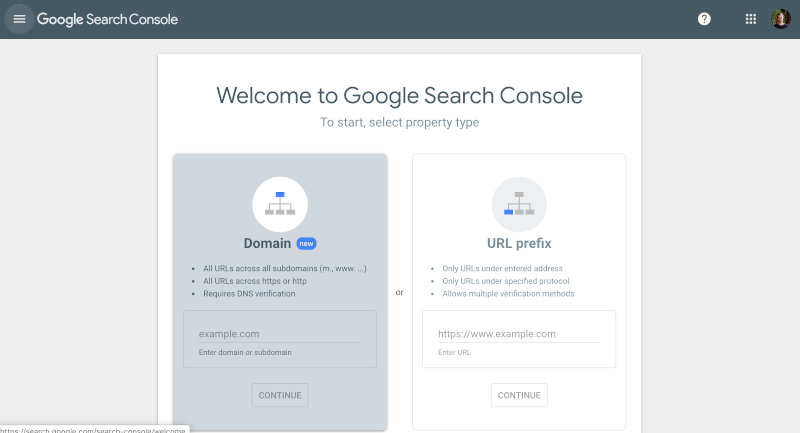The image size is (800, 433).
Task: Click CONTINUE under the URL prefix card
Action: pyautogui.click(x=519, y=395)
